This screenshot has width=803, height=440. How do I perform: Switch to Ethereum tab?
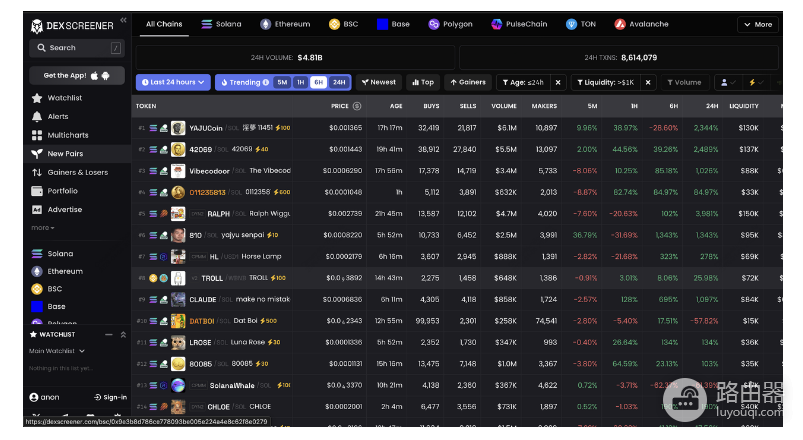[285, 24]
